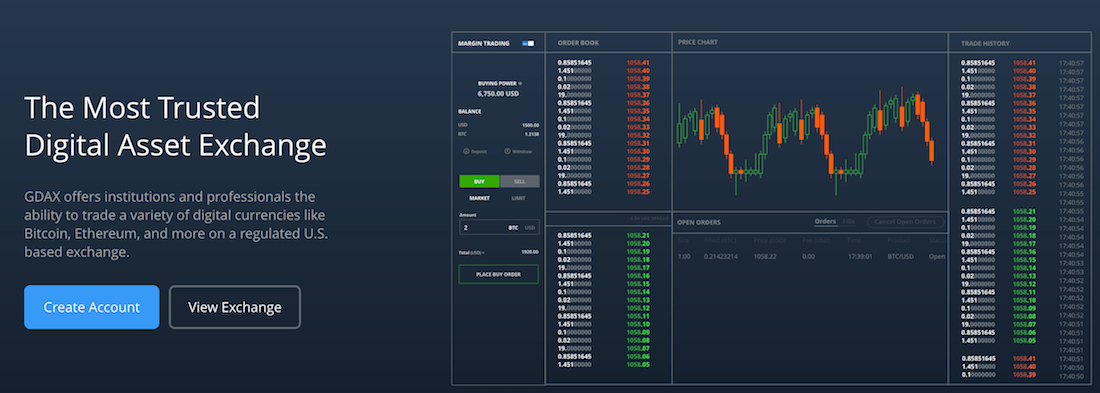The height and width of the screenshot is (393, 1100).
Task: Toggle the Margin Trading switch
Action: [x=528, y=44]
